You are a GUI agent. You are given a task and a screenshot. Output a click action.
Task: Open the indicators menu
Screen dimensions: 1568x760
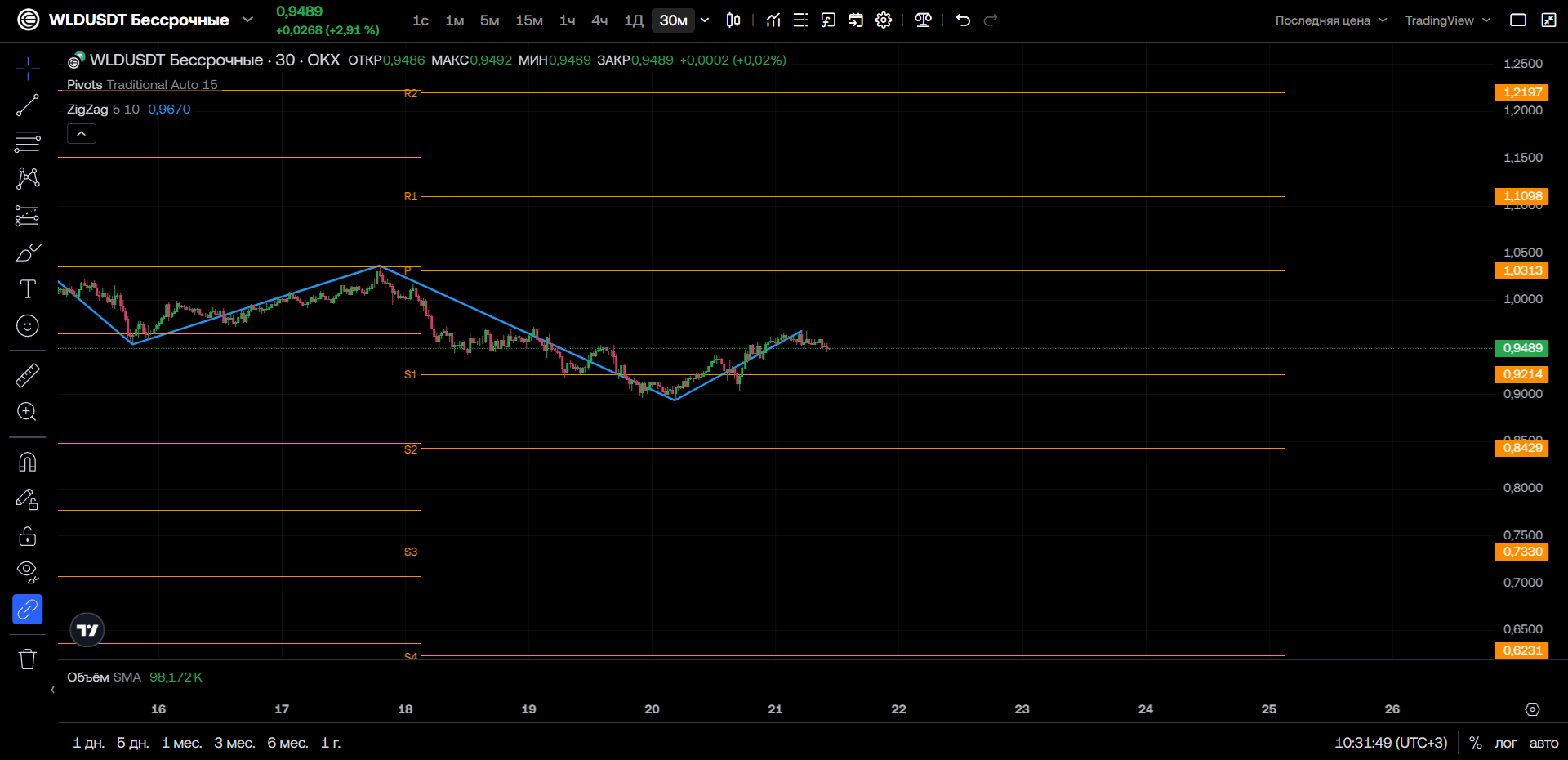tap(773, 20)
